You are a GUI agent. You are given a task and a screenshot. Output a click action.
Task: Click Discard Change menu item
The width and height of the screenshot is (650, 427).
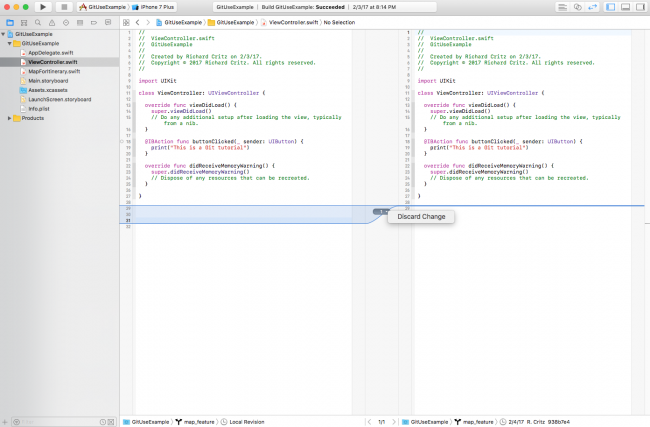pos(421,217)
